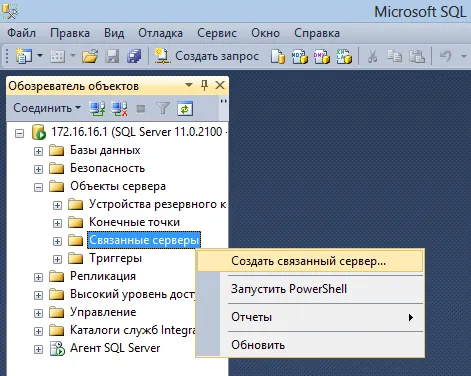Expand the Безопасность folder
471x376 pixels.
pyautogui.click(x=38, y=169)
